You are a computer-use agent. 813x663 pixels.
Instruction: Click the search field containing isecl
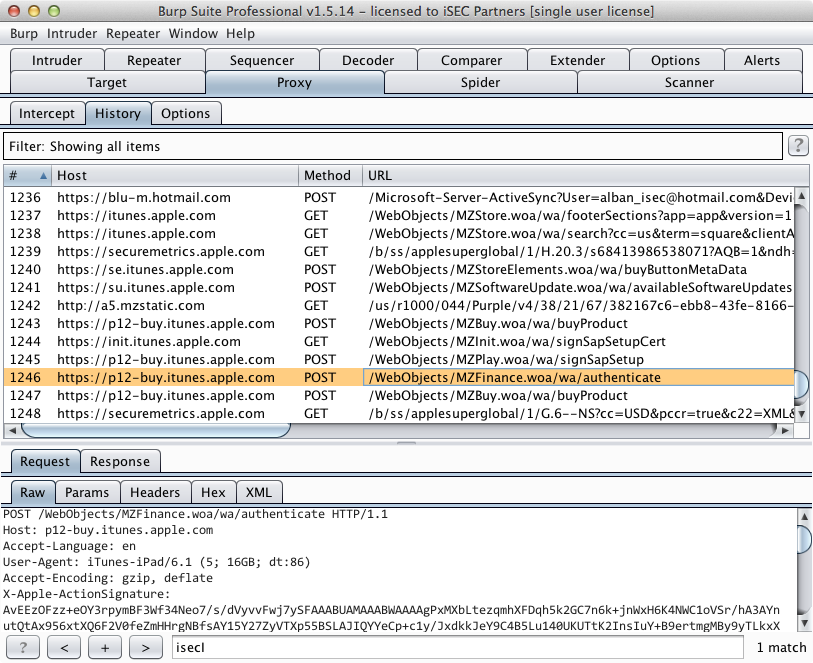point(458,647)
